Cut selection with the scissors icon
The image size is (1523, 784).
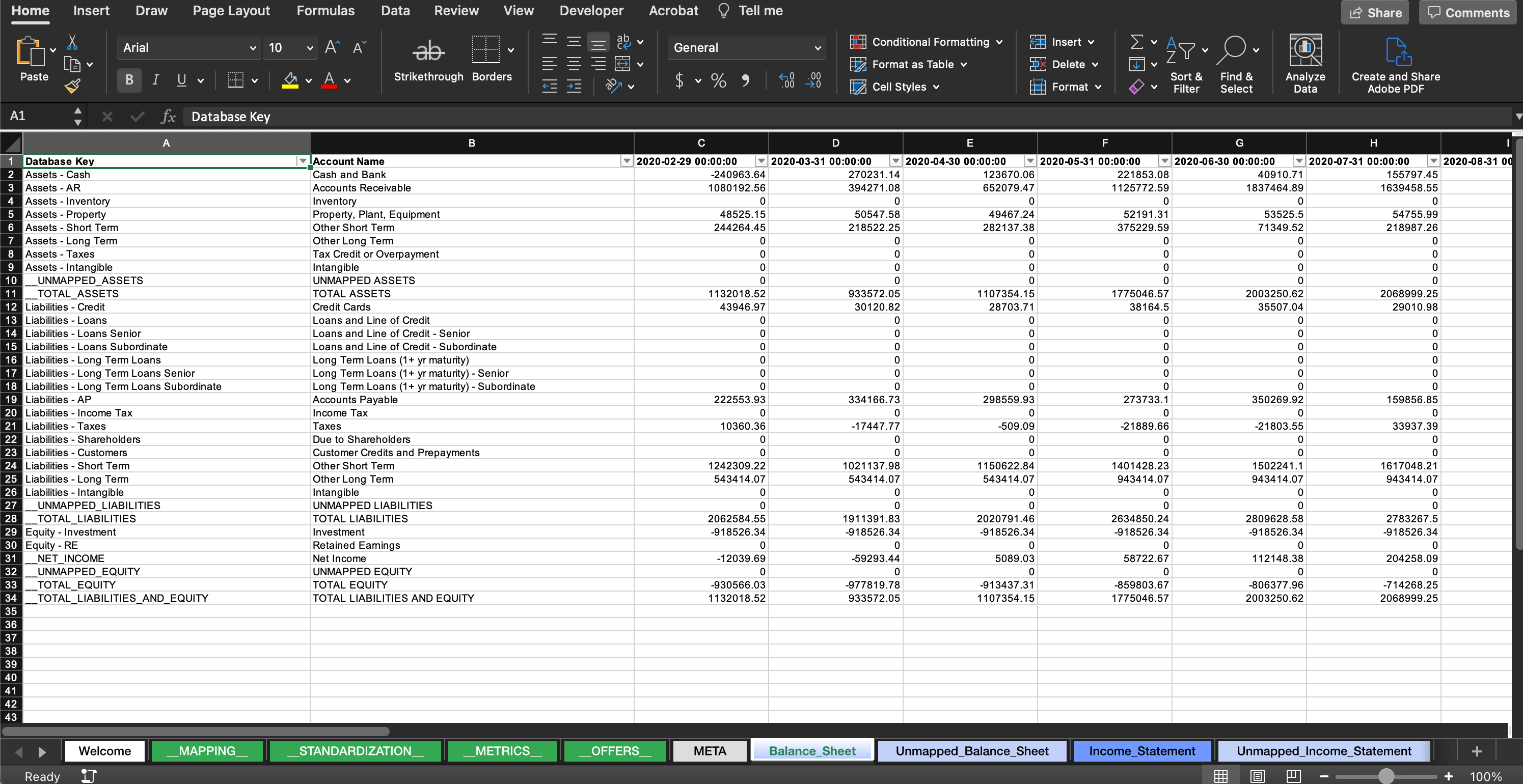tap(72, 43)
